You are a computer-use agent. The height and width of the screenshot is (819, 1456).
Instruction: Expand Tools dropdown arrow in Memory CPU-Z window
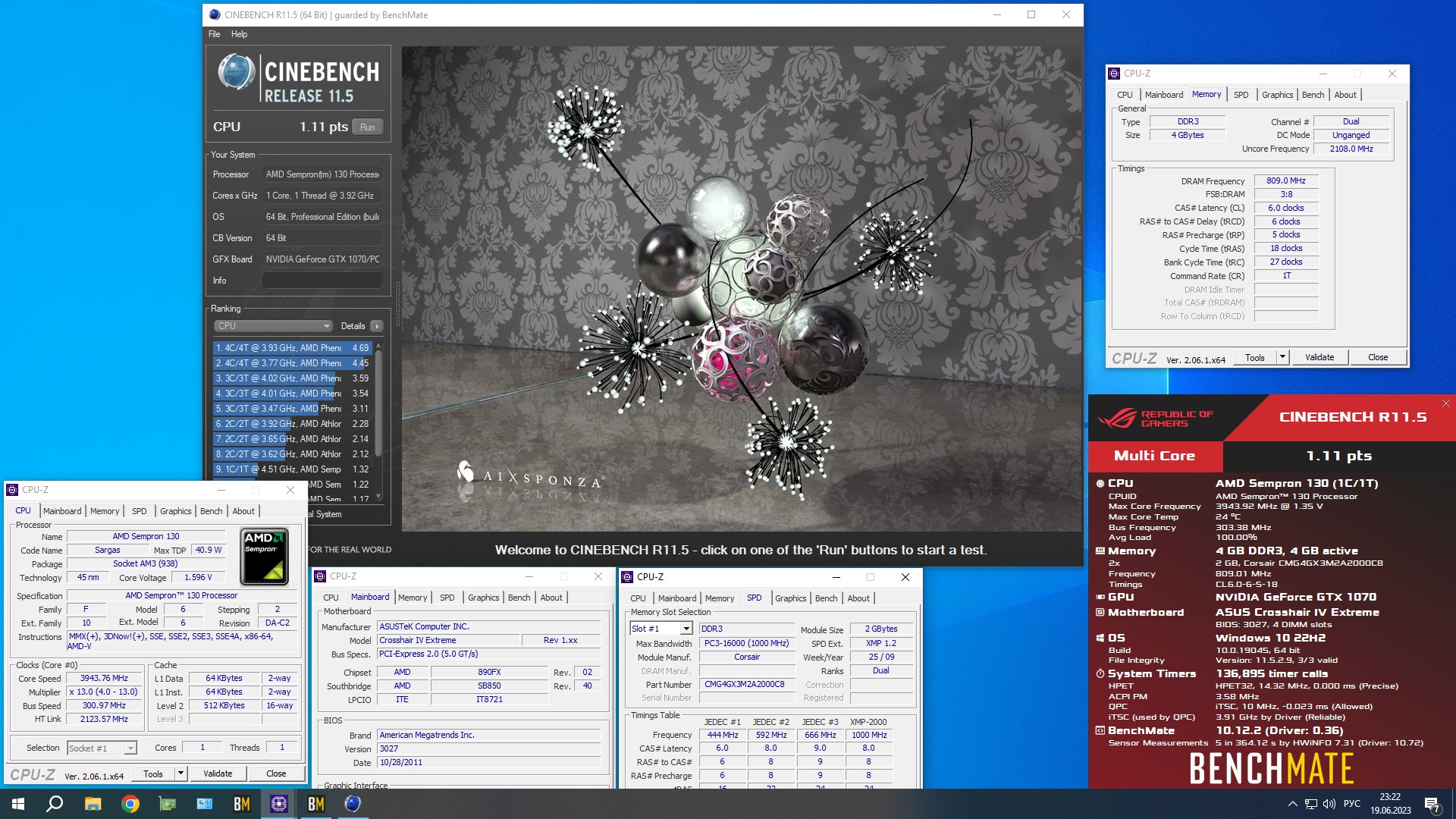1282,357
